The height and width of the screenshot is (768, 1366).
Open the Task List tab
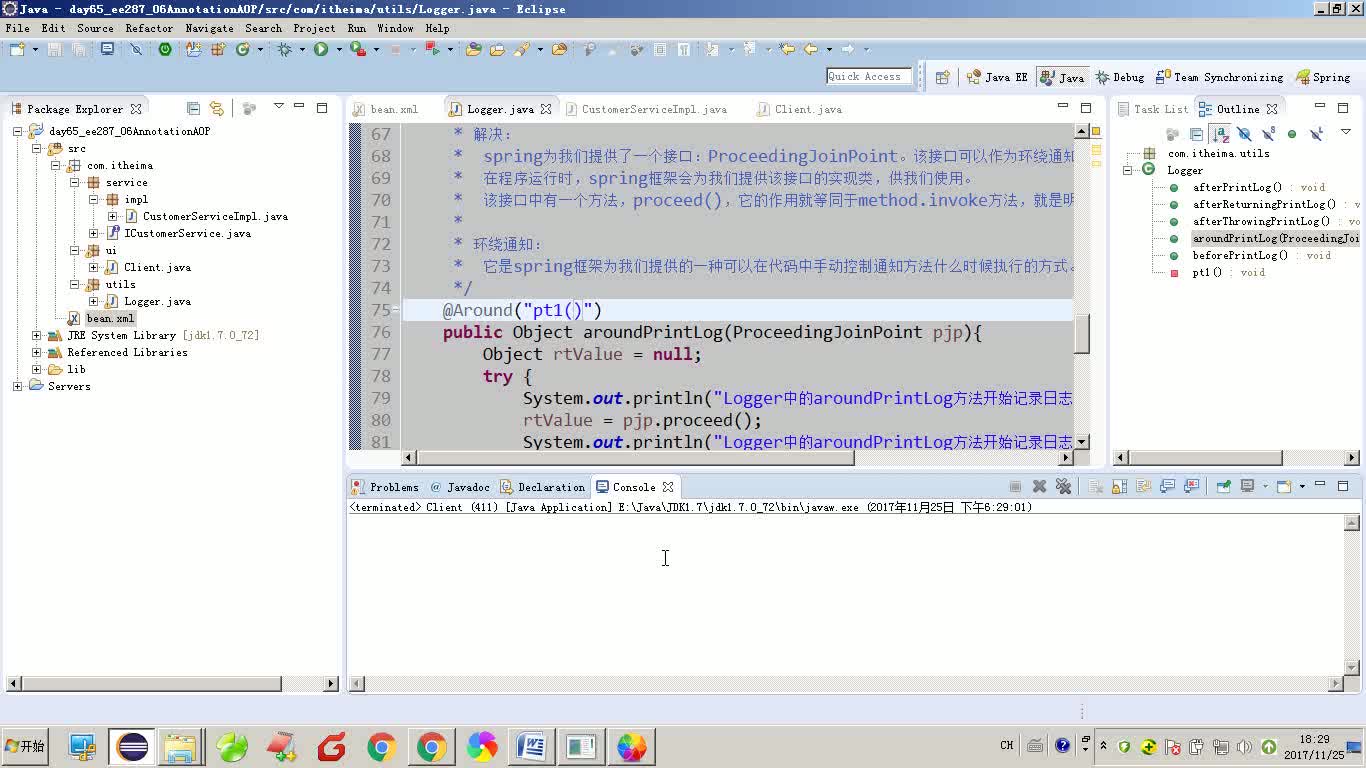(x=1152, y=109)
